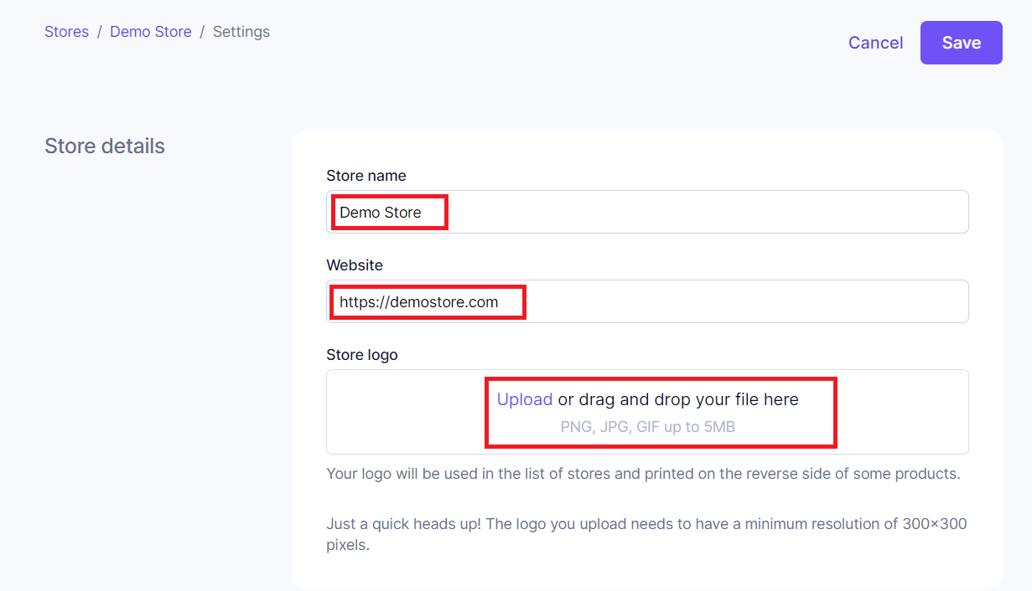
Task: Select the Settings breadcrumb entry
Action: [x=240, y=31]
